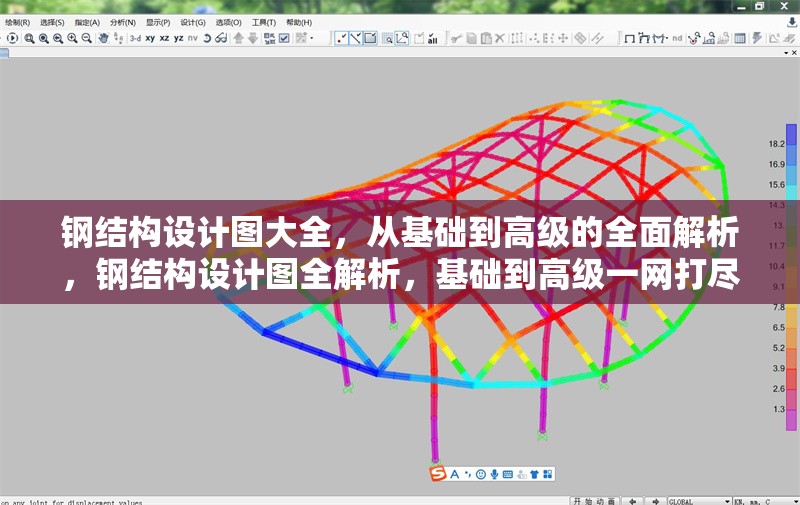800x505 pixels.
Task: Click the Run Analysis play icon
Action: (13, 38)
